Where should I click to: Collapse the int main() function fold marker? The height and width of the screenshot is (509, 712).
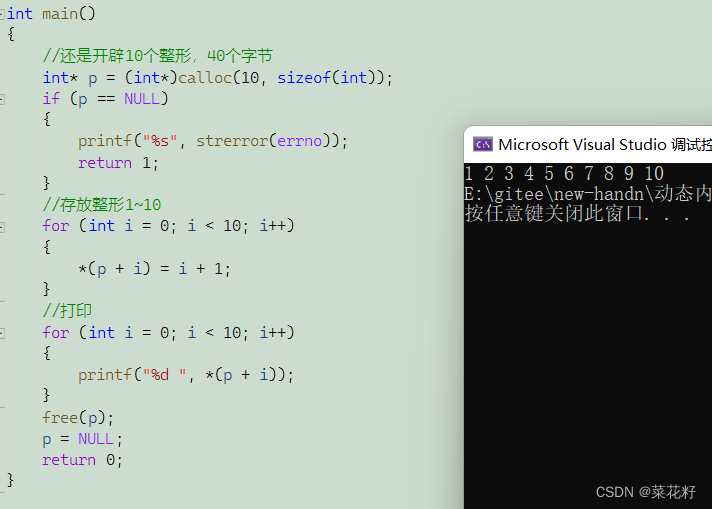(x=2, y=15)
